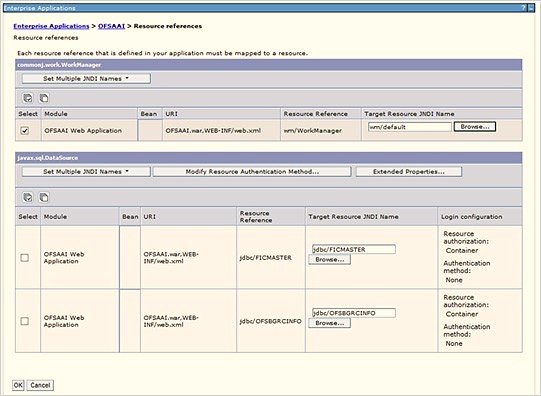Click Target Resource JNDI Name header in WorkManager table
Screen dimensions: 541x396
pyautogui.click(x=410, y=114)
